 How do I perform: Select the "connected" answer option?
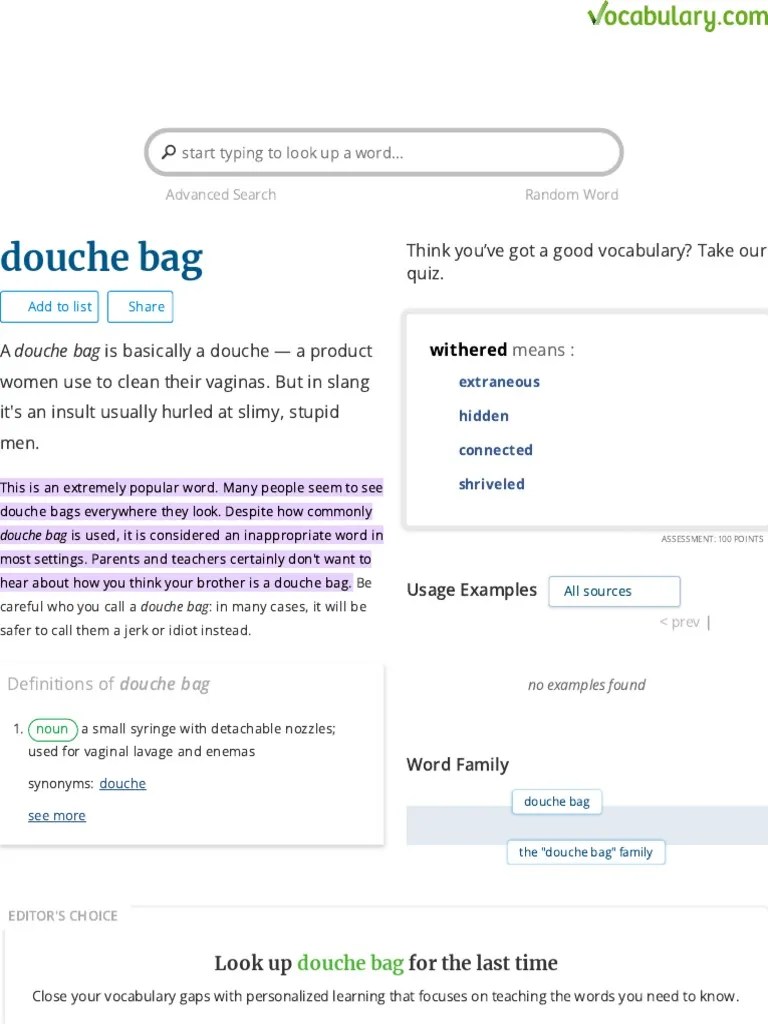pyautogui.click(x=496, y=450)
